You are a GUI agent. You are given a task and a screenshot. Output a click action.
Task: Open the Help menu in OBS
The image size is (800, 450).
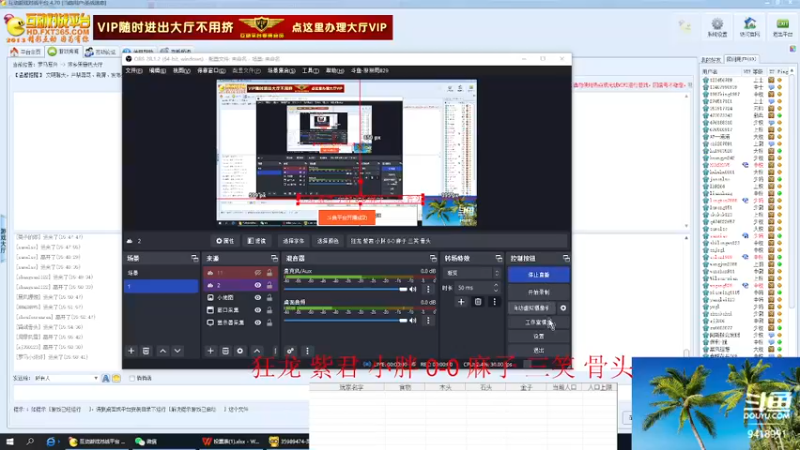tap(335, 70)
